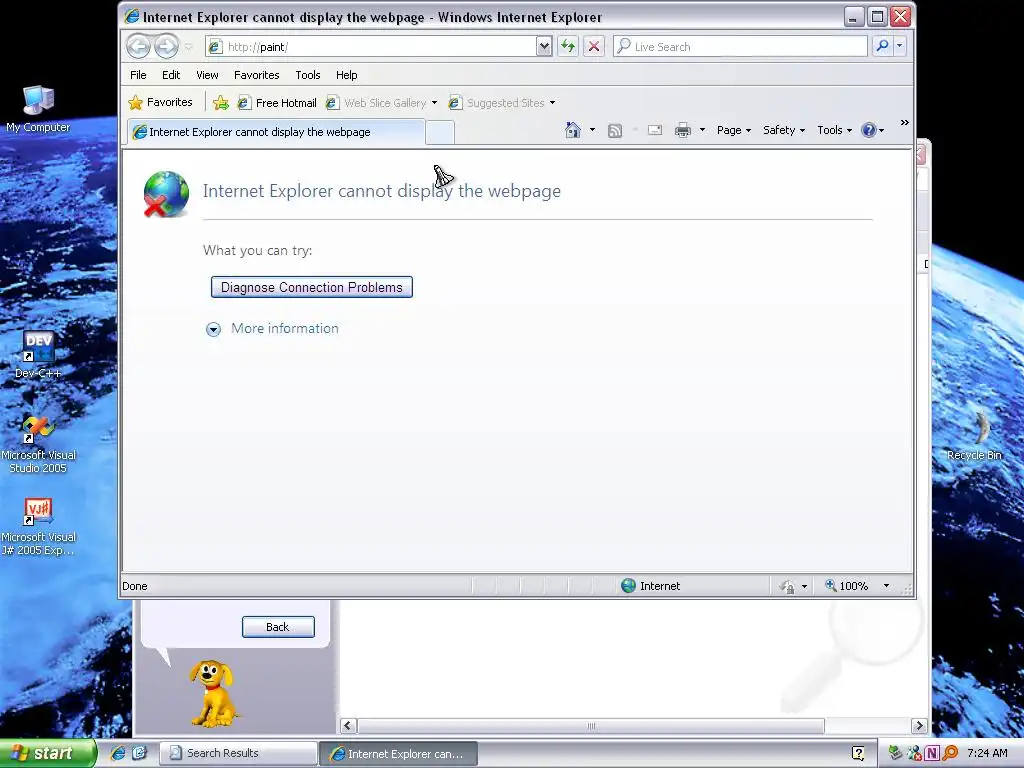Launch Internet Explorer from Quick Launch
This screenshot has height=768, width=1024.
click(118, 754)
